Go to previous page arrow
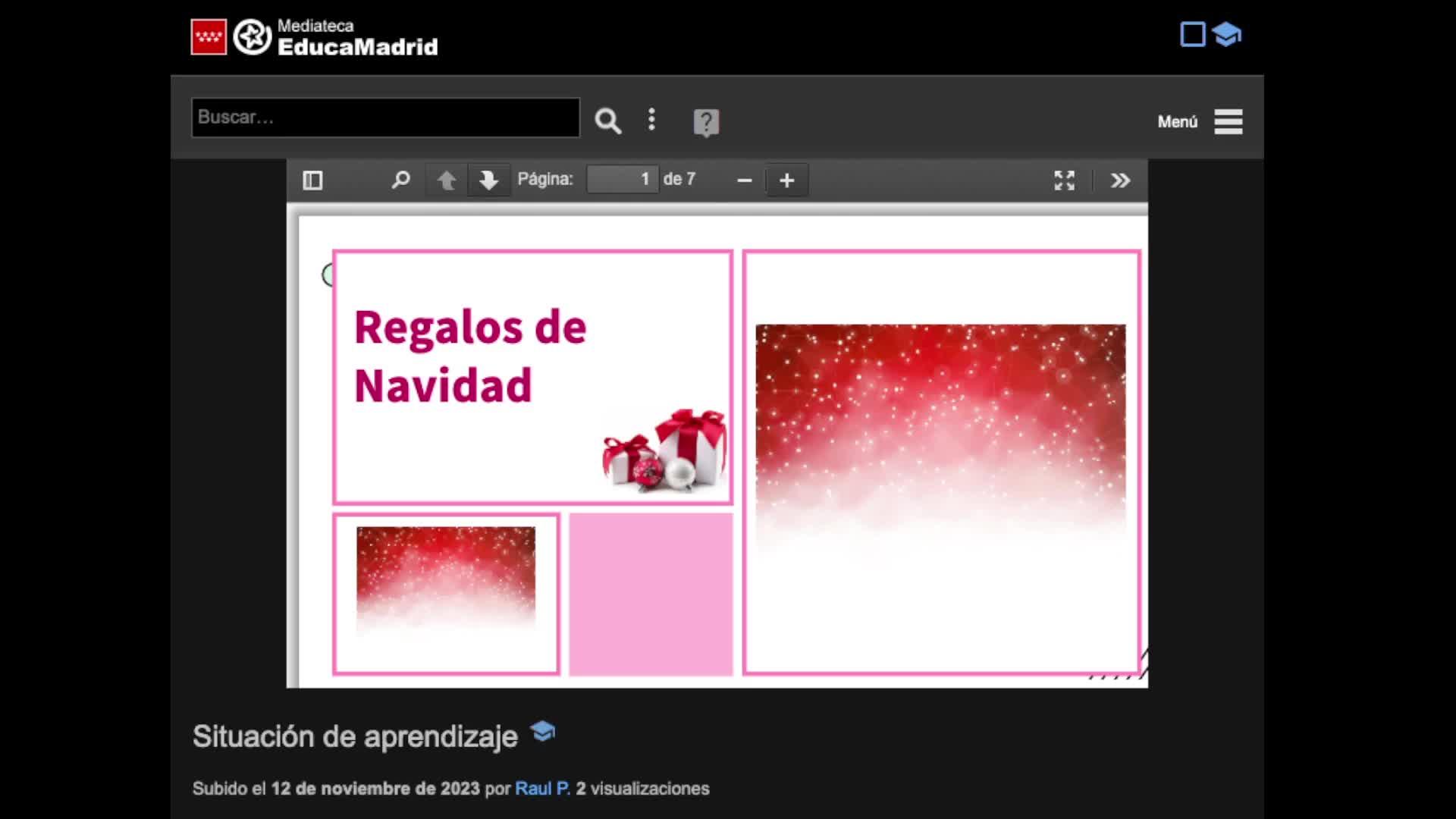Viewport: 1456px width, 819px height. (x=447, y=180)
